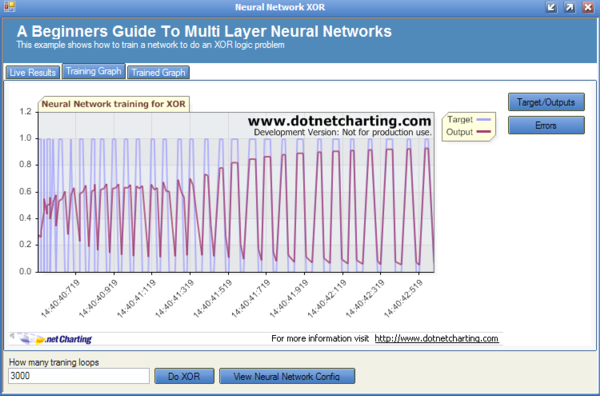Click the minimize arrow button in title bar

pyautogui.click(x=551, y=7)
